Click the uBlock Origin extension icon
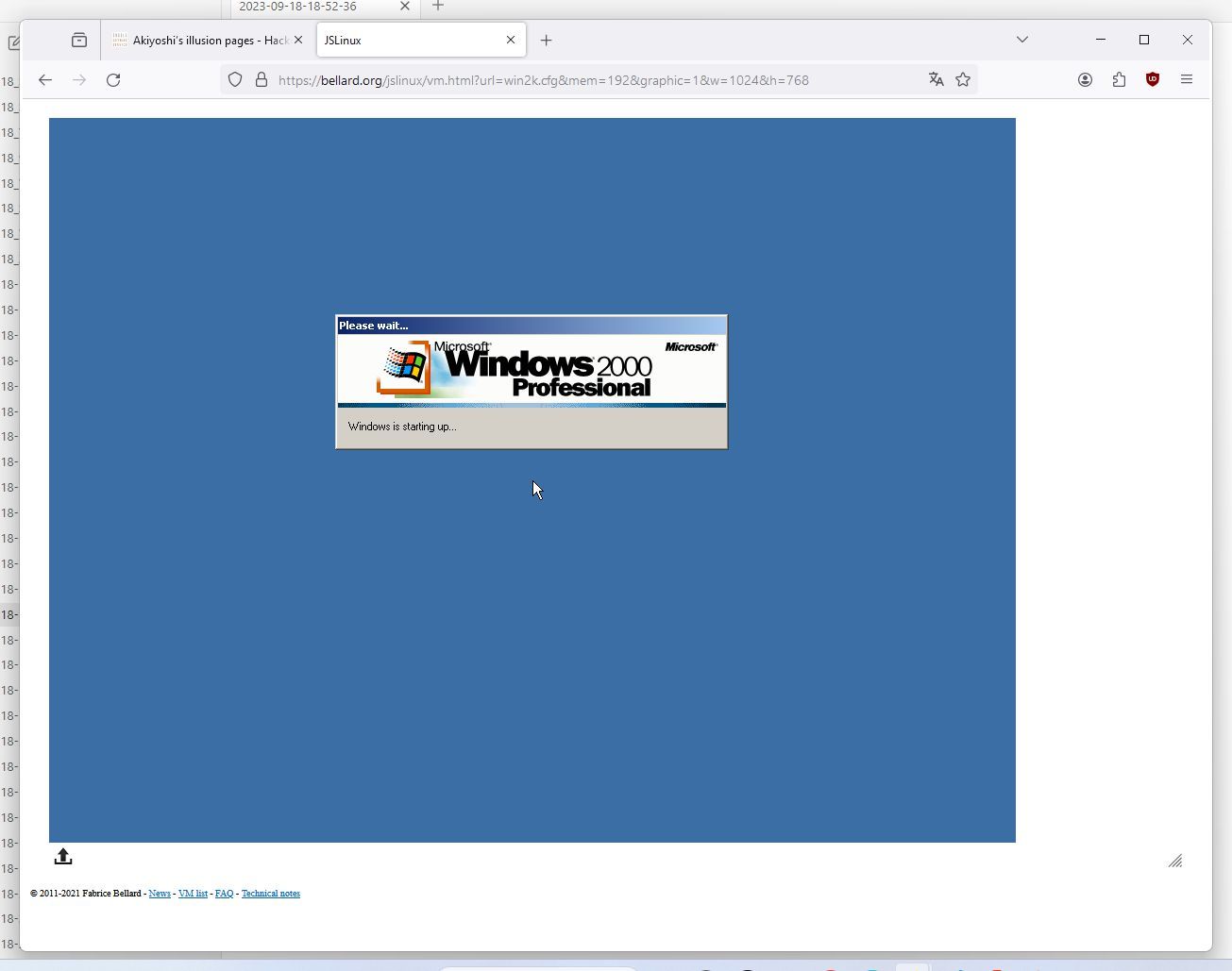This screenshot has width=1232, height=971. (x=1152, y=80)
